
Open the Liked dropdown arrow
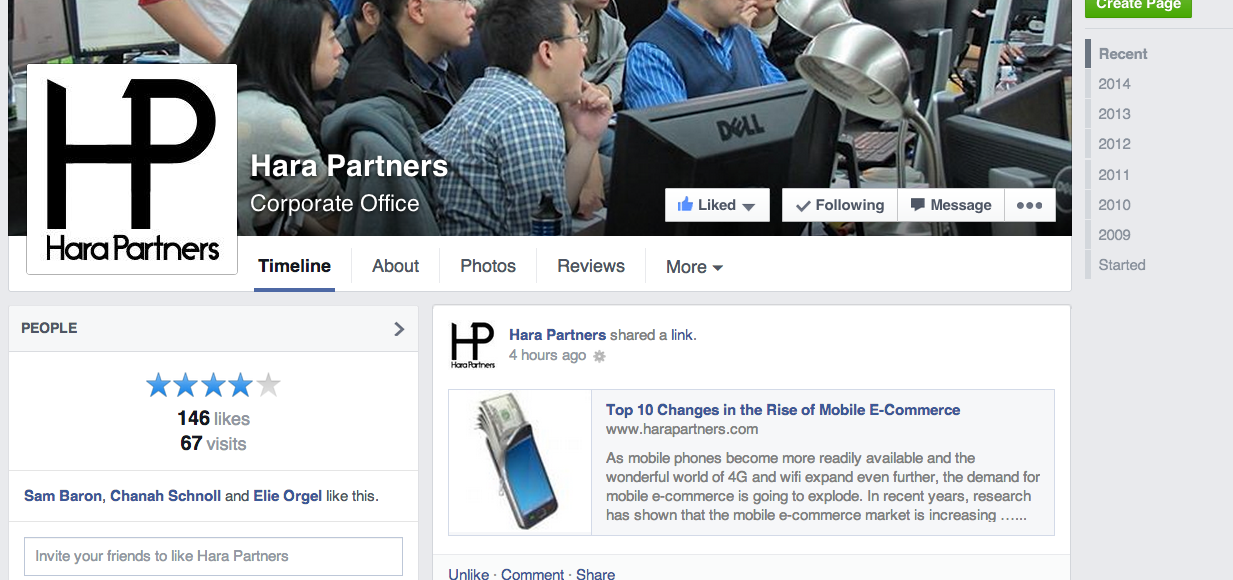pos(748,206)
